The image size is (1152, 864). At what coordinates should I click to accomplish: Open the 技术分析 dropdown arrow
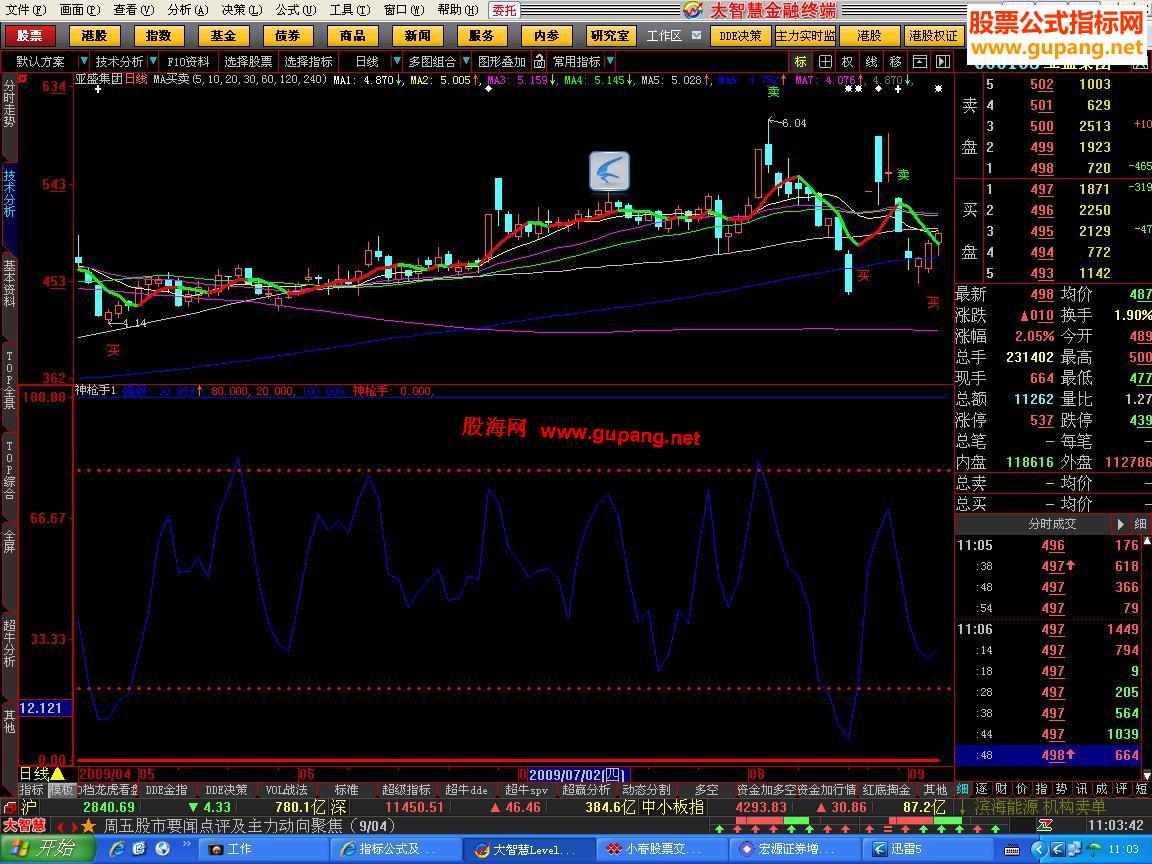coord(153,62)
